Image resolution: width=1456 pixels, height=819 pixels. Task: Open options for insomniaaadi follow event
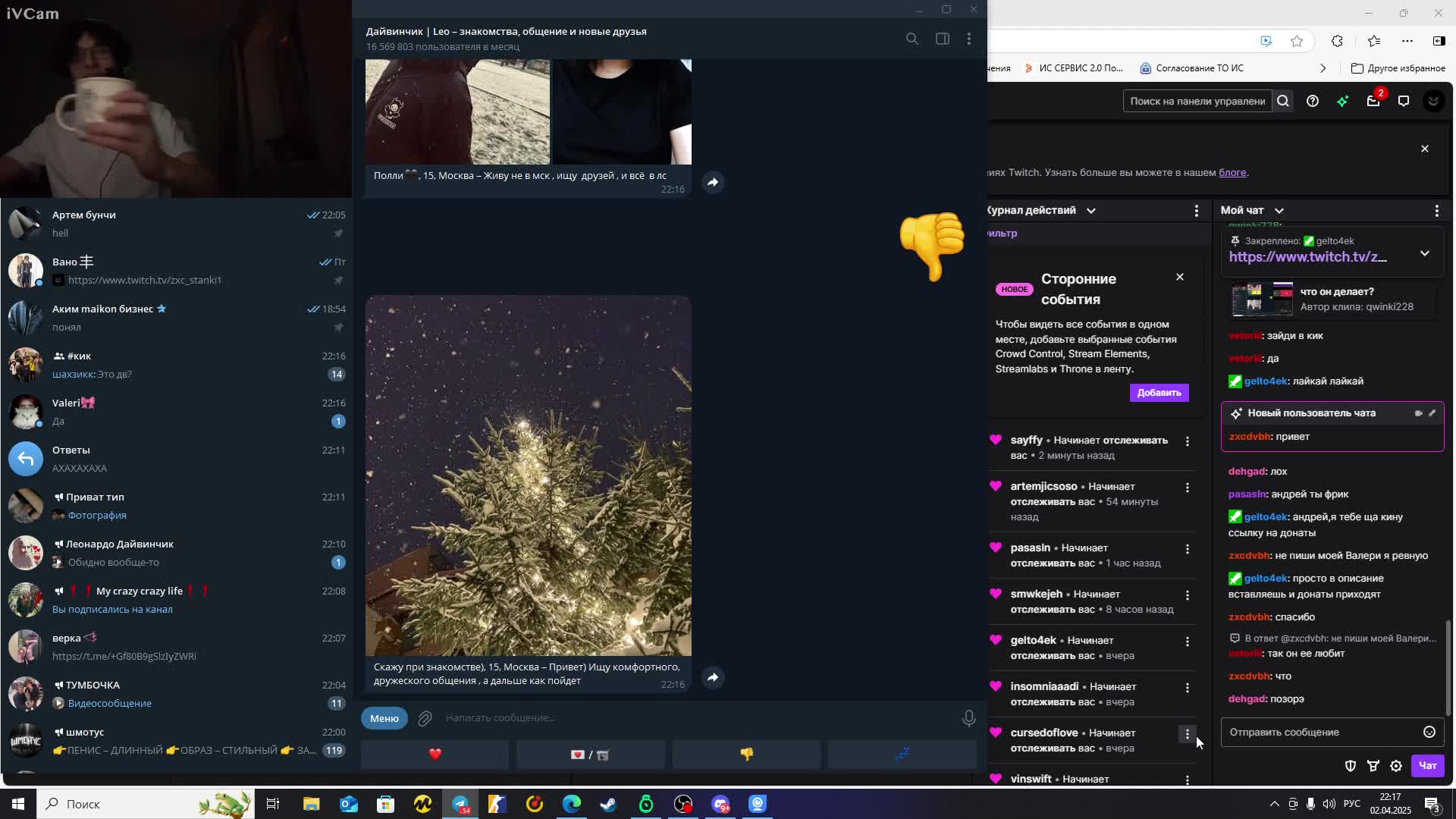click(x=1188, y=688)
